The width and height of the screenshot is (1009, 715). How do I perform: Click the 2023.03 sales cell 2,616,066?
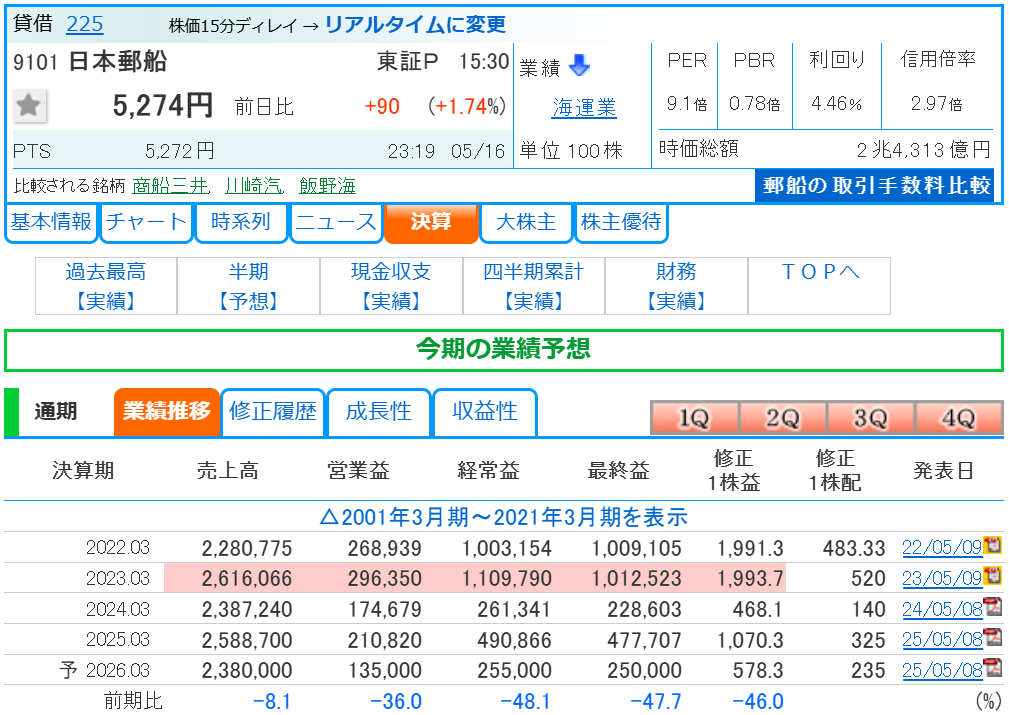point(247,579)
